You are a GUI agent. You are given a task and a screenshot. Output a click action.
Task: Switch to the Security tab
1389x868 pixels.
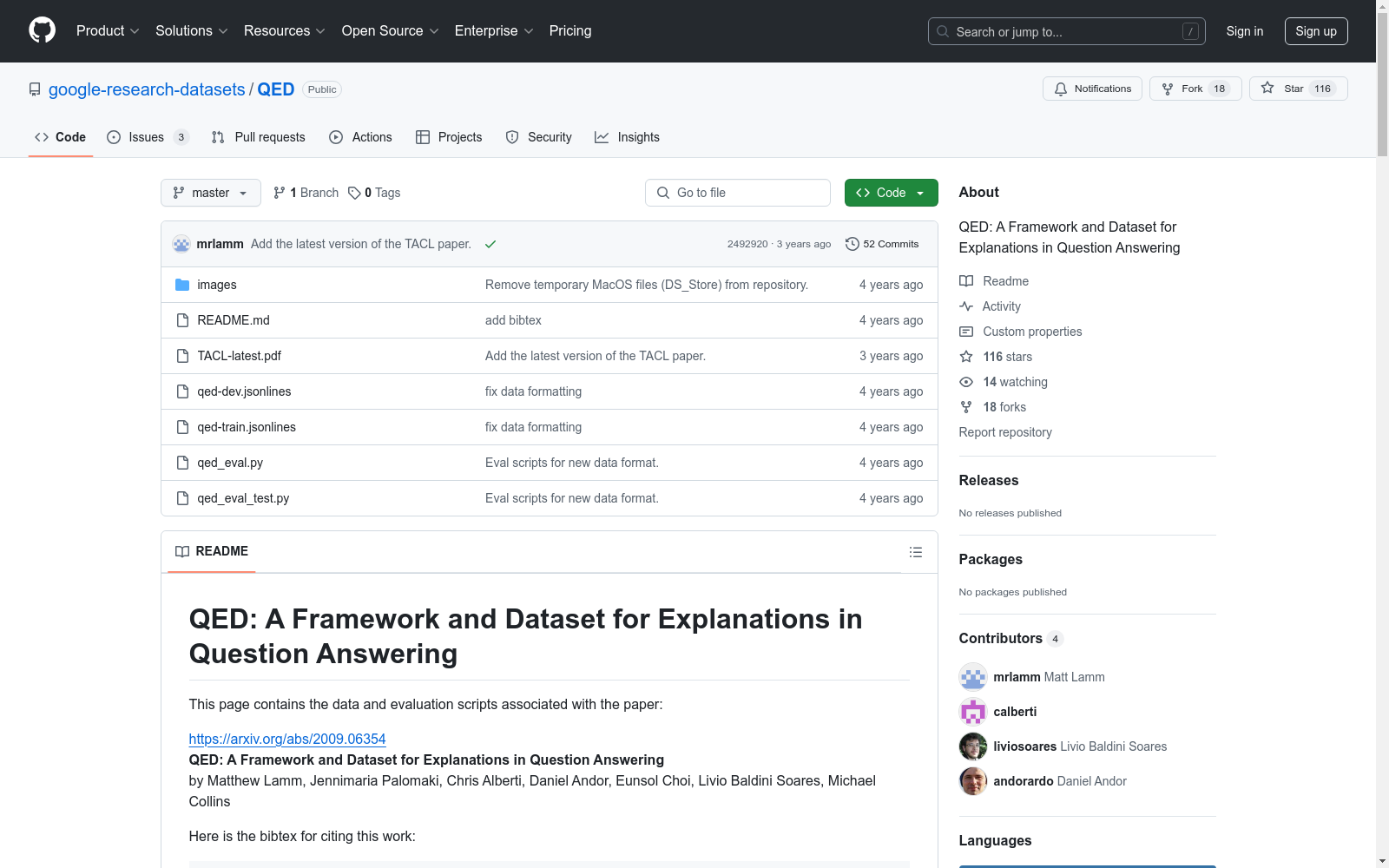539,137
